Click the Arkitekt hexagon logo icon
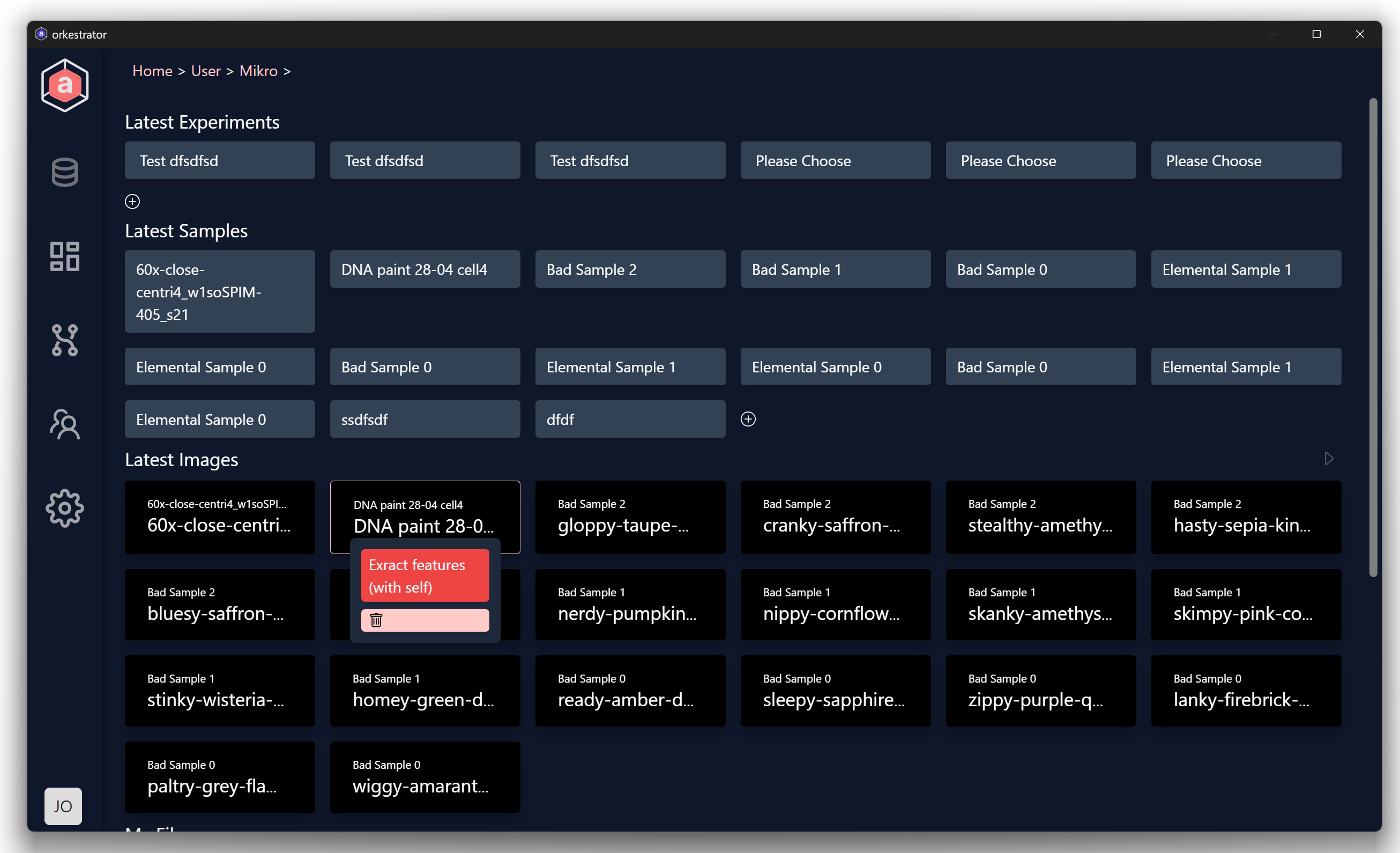1400x853 pixels. 65,85
